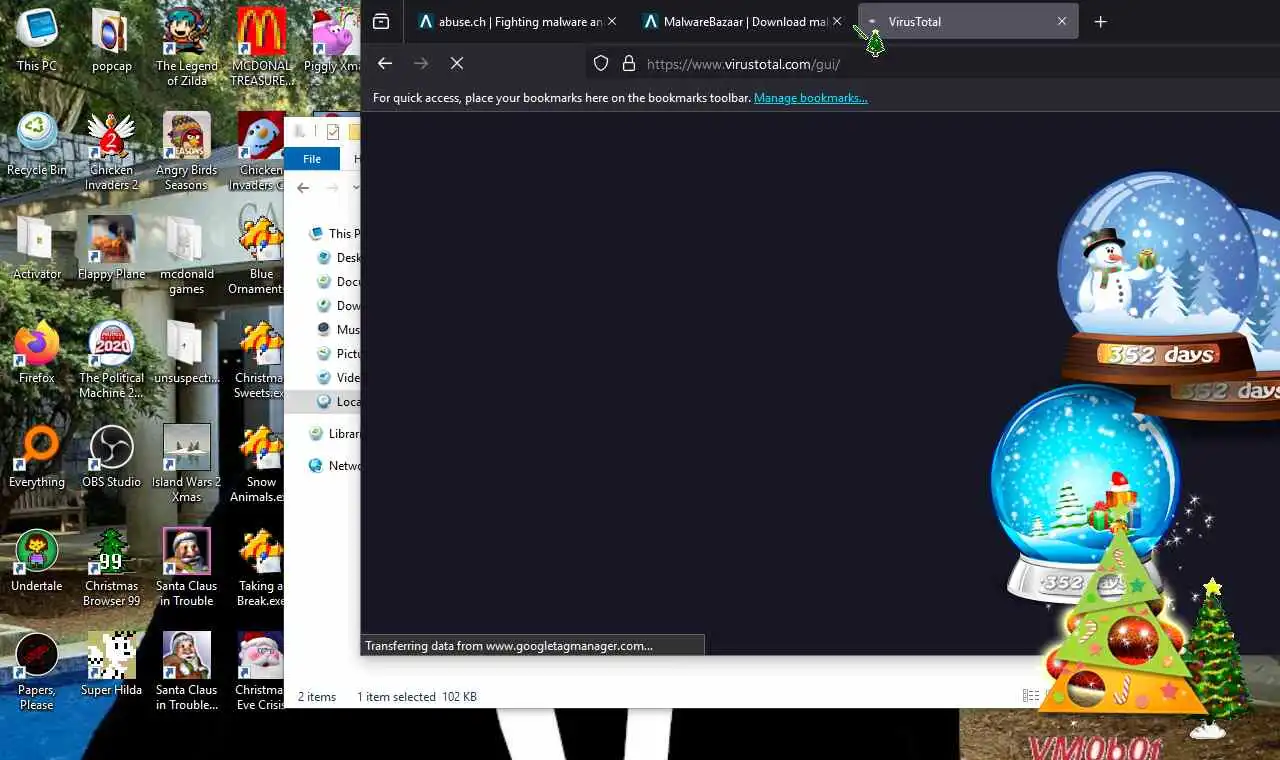1280x760 pixels.
Task: Select Desktop in Explorer navigation pane
Action: [339, 257]
